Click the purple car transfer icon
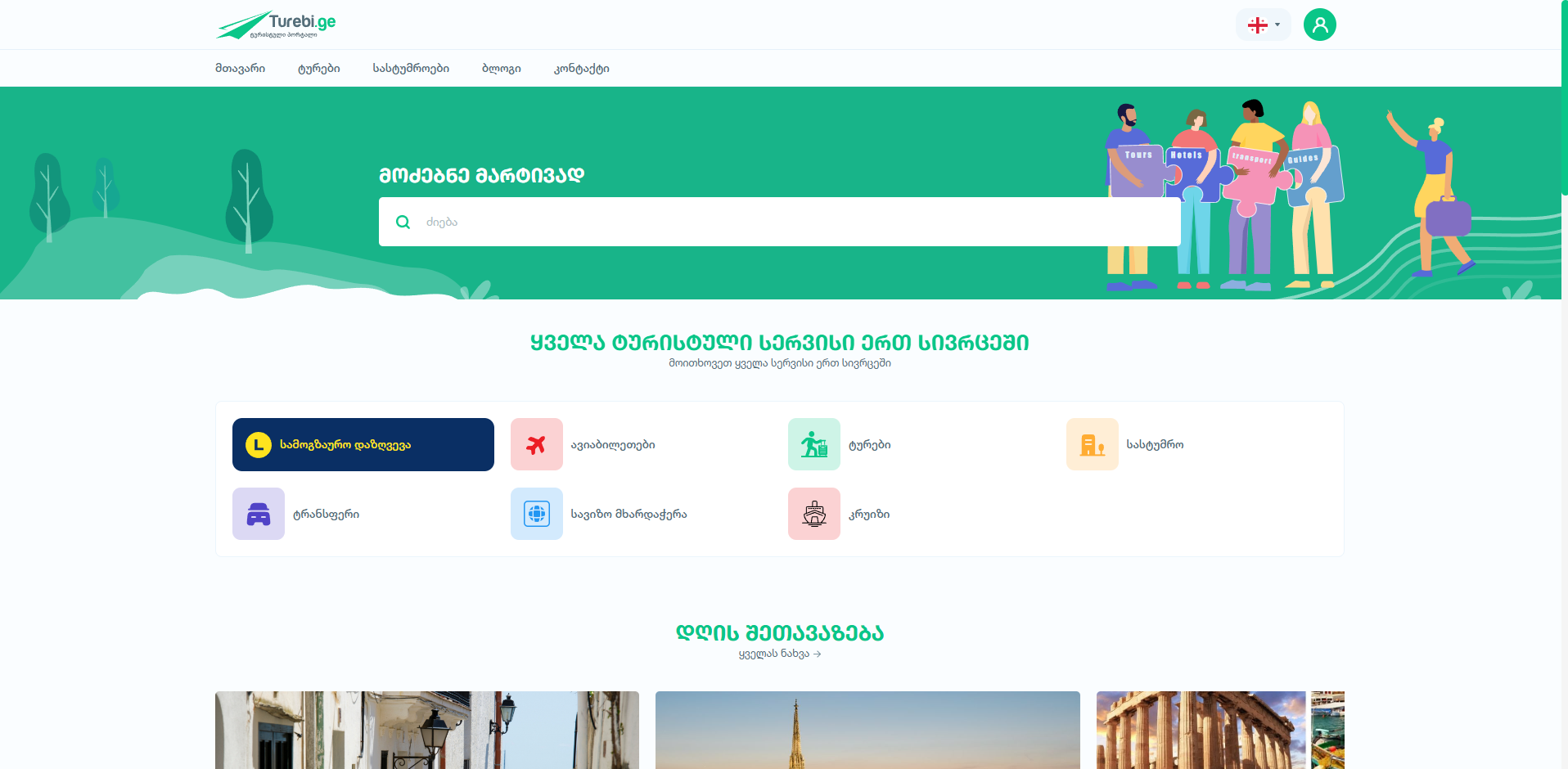 259,514
